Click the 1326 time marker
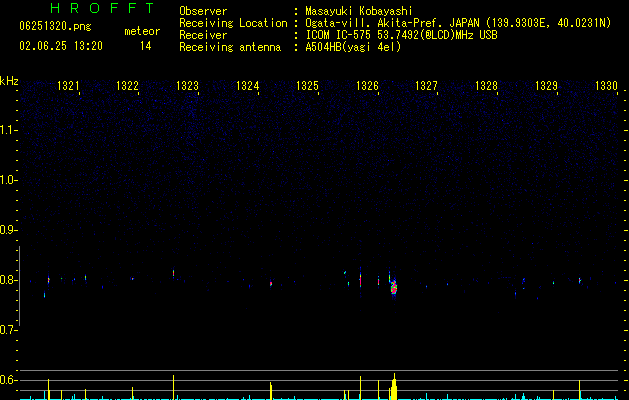The image size is (629, 400). (x=367, y=86)
